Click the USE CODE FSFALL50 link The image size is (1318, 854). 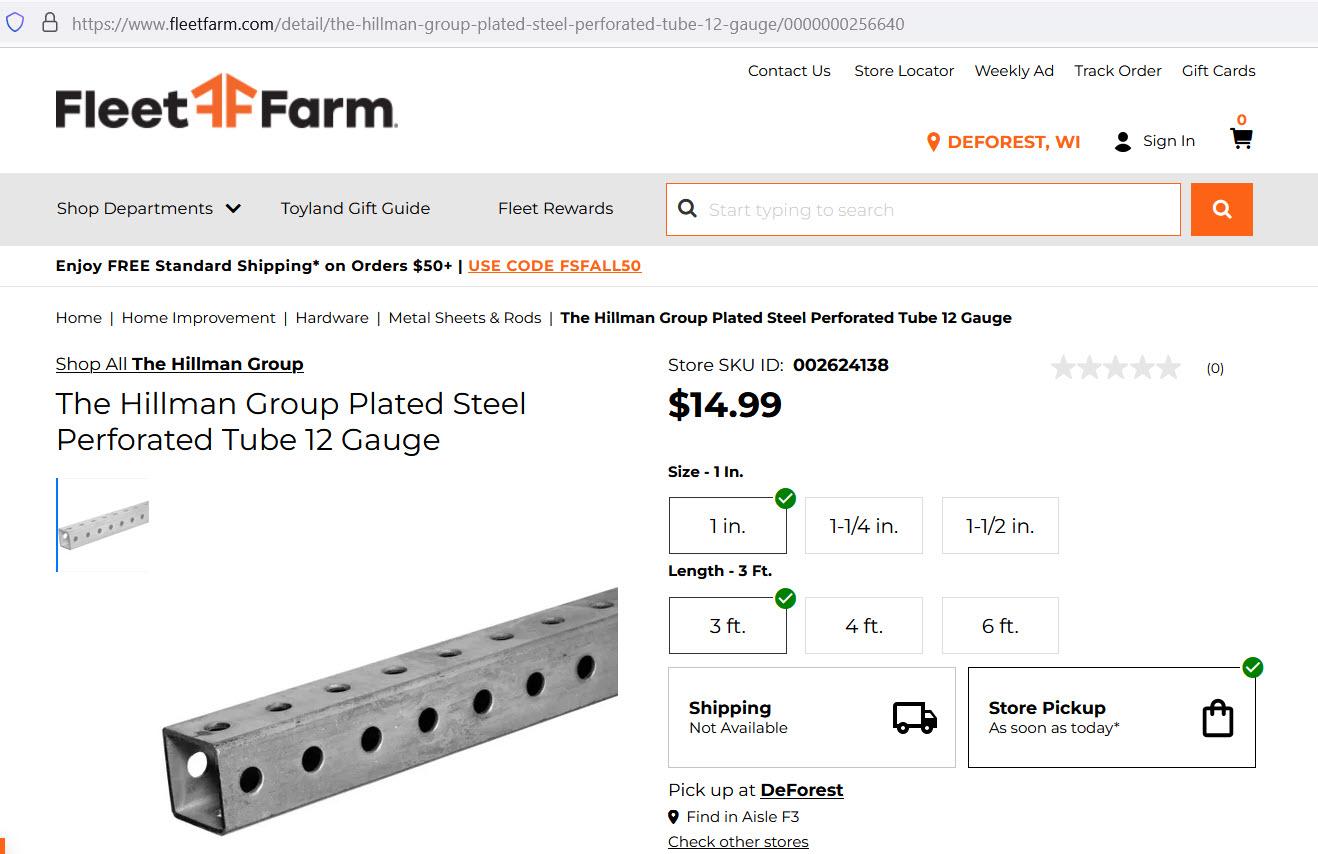point(555,266)
